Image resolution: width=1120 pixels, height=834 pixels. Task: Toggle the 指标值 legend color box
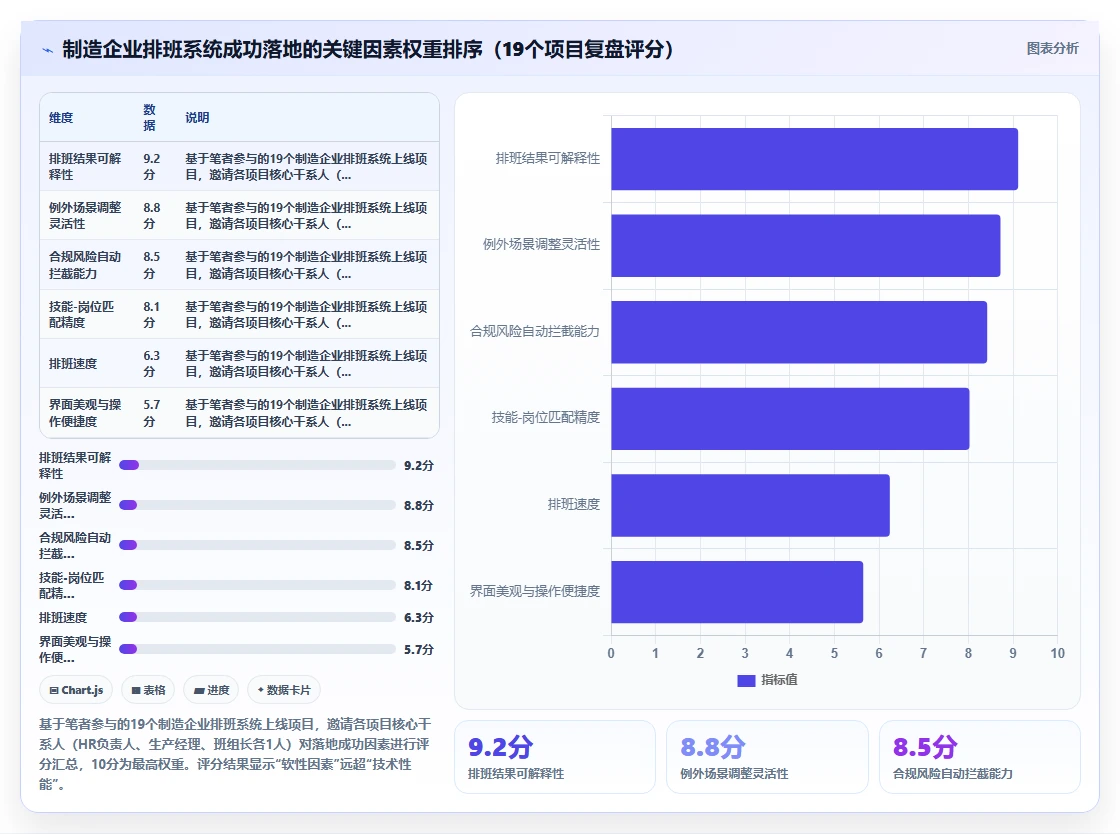click(746, 680)
